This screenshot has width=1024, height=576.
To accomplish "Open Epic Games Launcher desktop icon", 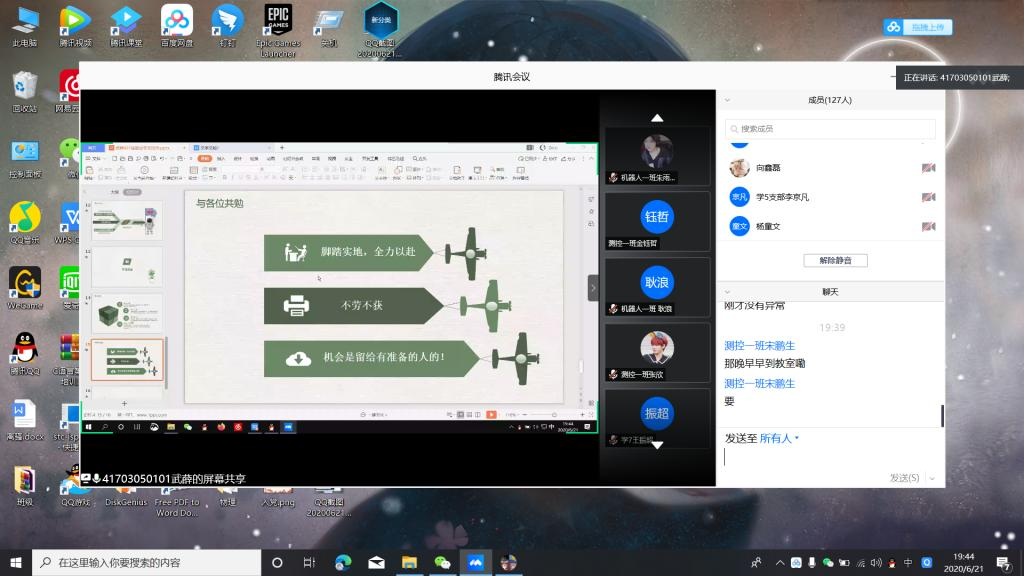I will (x=277, y=24).
